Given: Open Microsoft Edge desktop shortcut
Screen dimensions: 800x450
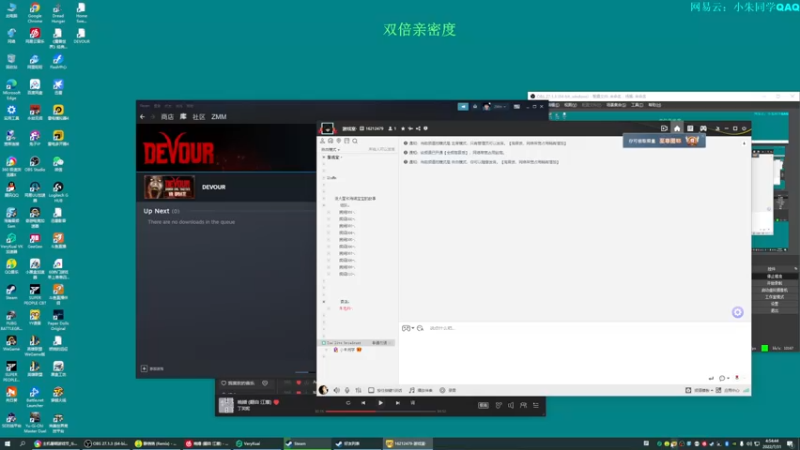Looking at the screenshot, I should [x=11, y=89].
